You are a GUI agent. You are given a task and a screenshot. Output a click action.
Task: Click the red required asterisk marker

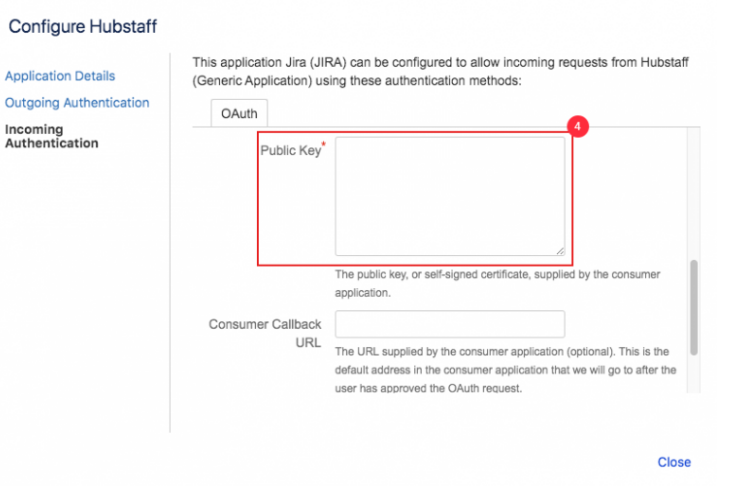click(323, 146)
